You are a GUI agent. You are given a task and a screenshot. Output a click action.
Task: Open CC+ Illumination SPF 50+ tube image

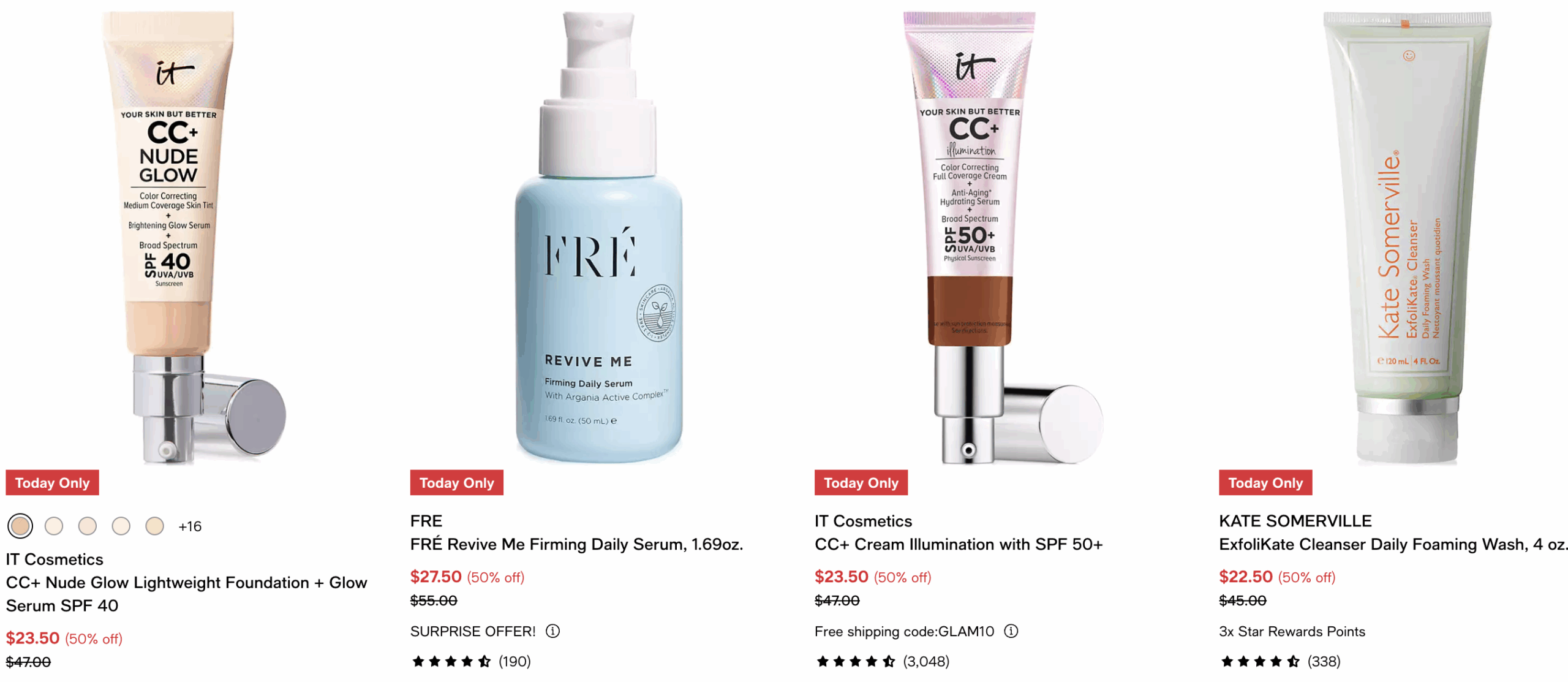1003,237
